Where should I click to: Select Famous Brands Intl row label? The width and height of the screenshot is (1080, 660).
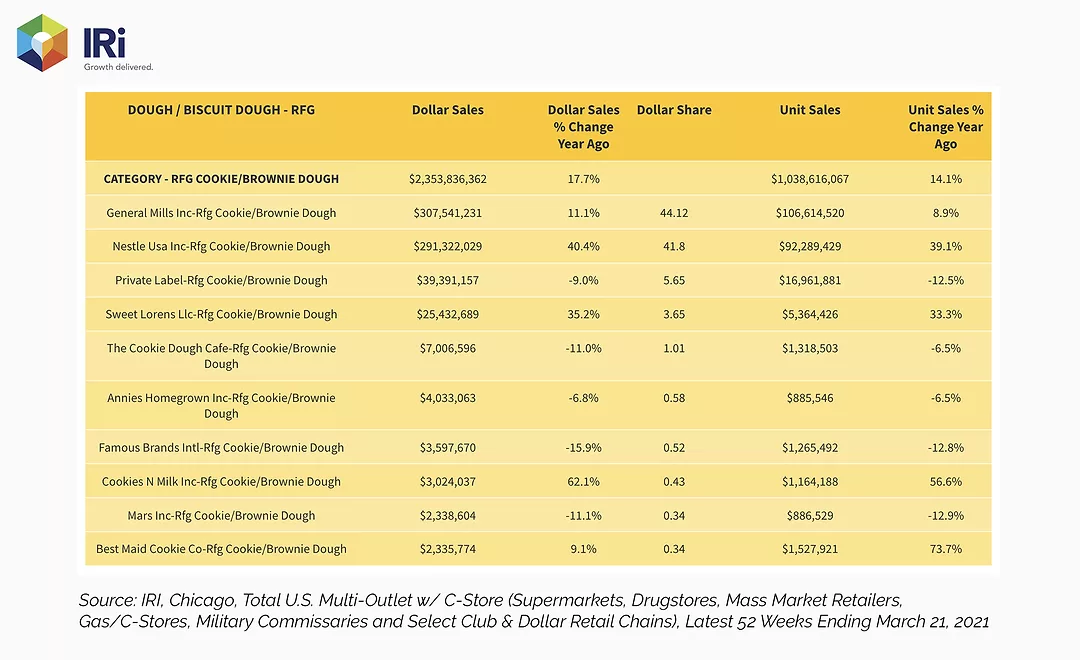tap(221, 447)
